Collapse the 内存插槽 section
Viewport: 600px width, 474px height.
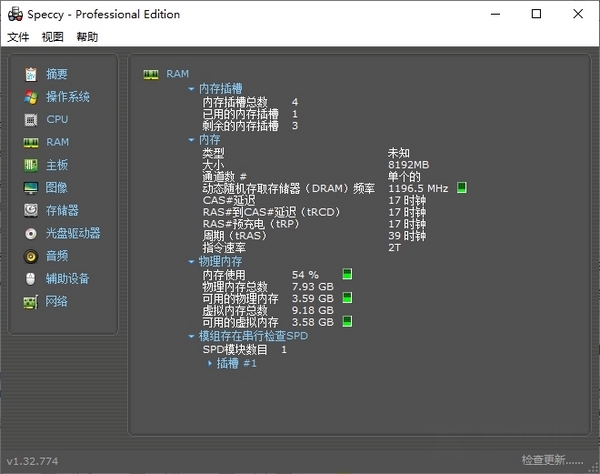(x=191, y=89)
